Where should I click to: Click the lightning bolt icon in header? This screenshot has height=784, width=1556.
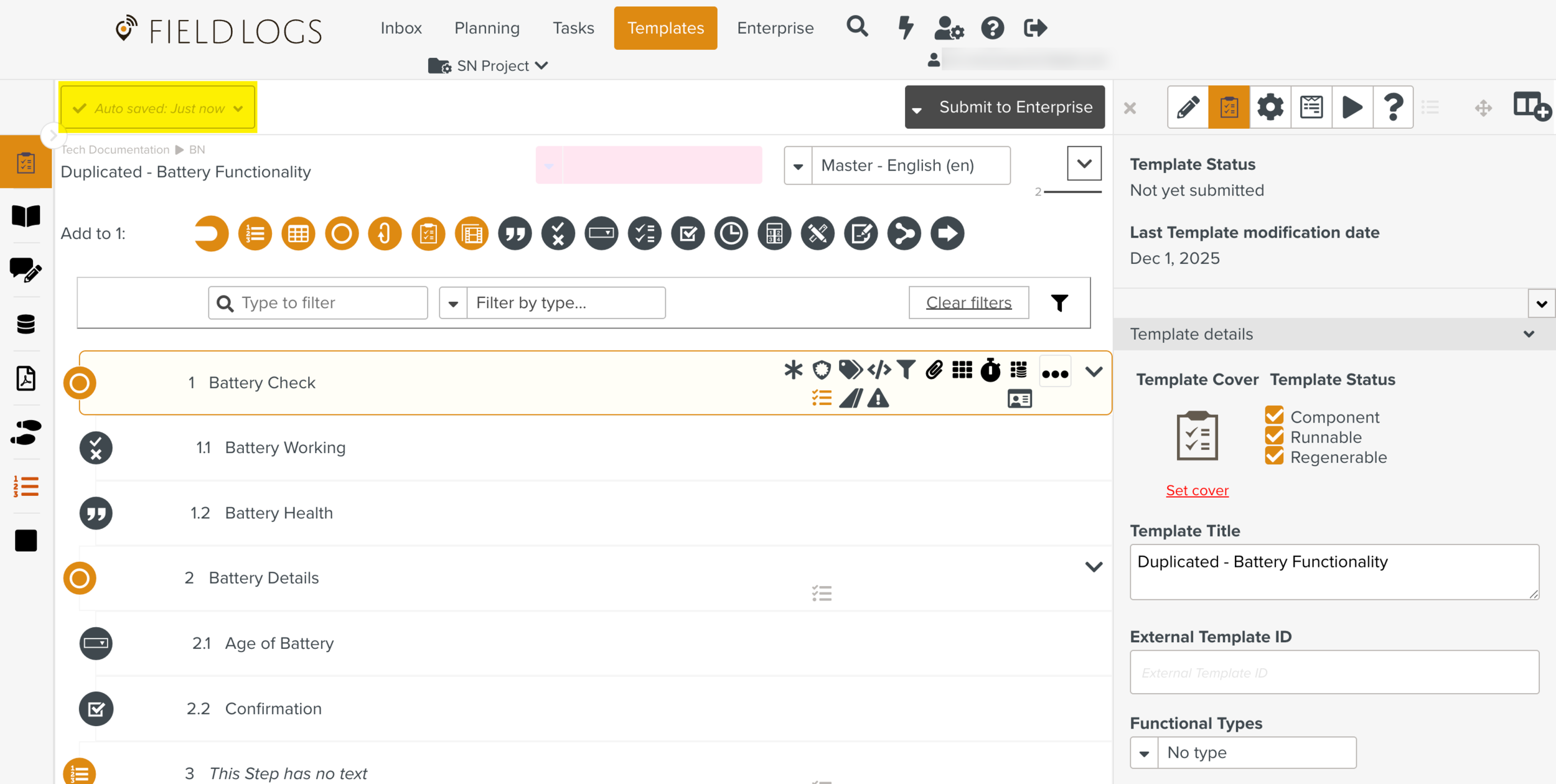point(906,28)
